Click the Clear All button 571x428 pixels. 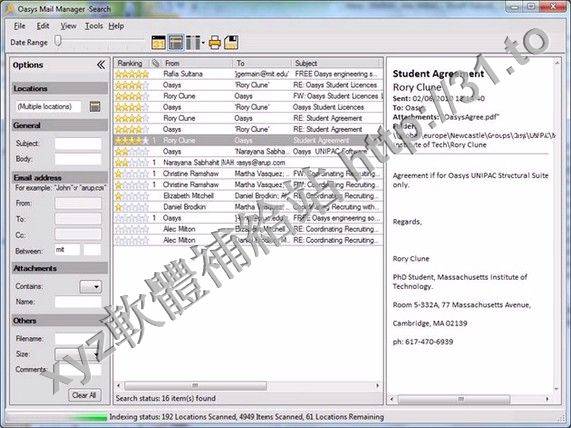[84, 395]
